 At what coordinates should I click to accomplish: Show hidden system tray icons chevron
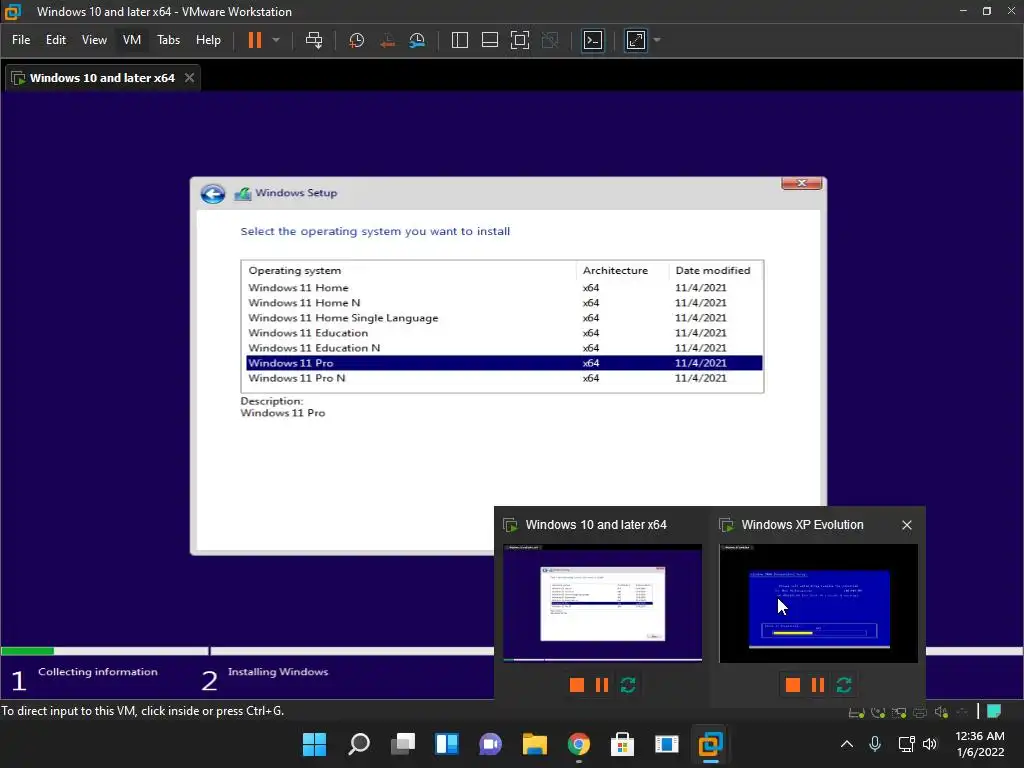846,744
